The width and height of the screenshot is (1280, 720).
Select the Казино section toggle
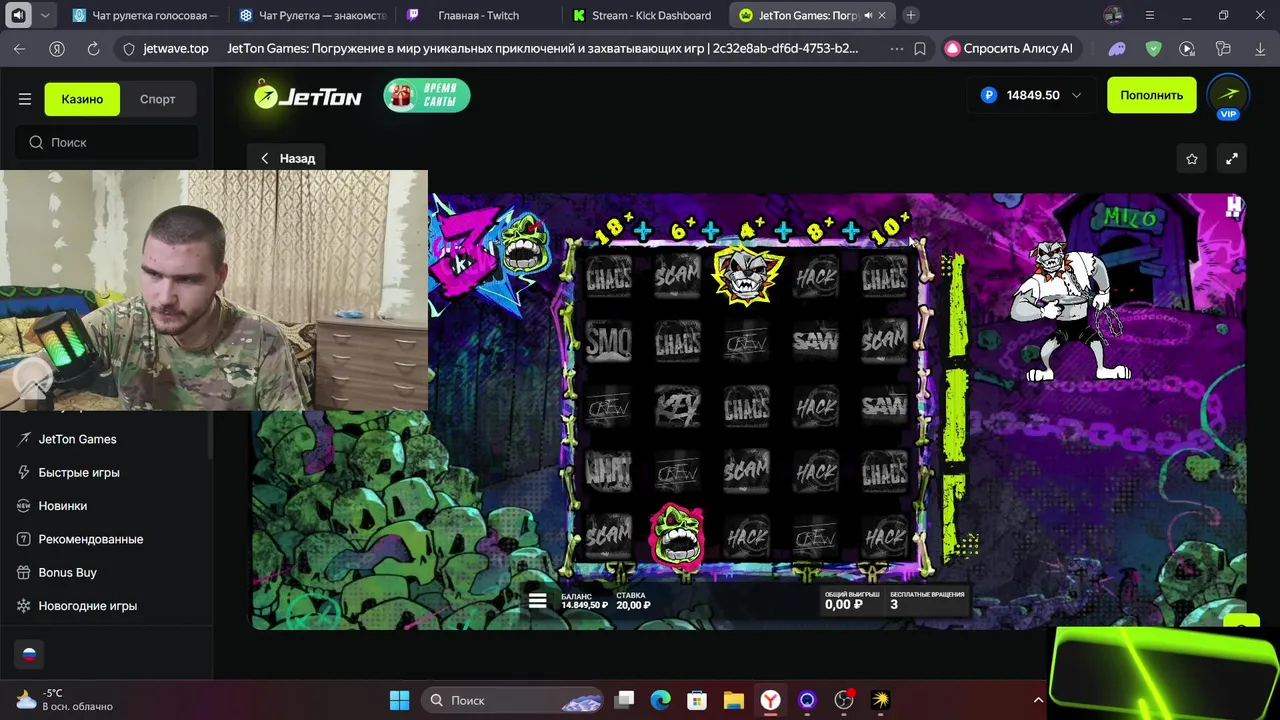(x=82, y=99)
